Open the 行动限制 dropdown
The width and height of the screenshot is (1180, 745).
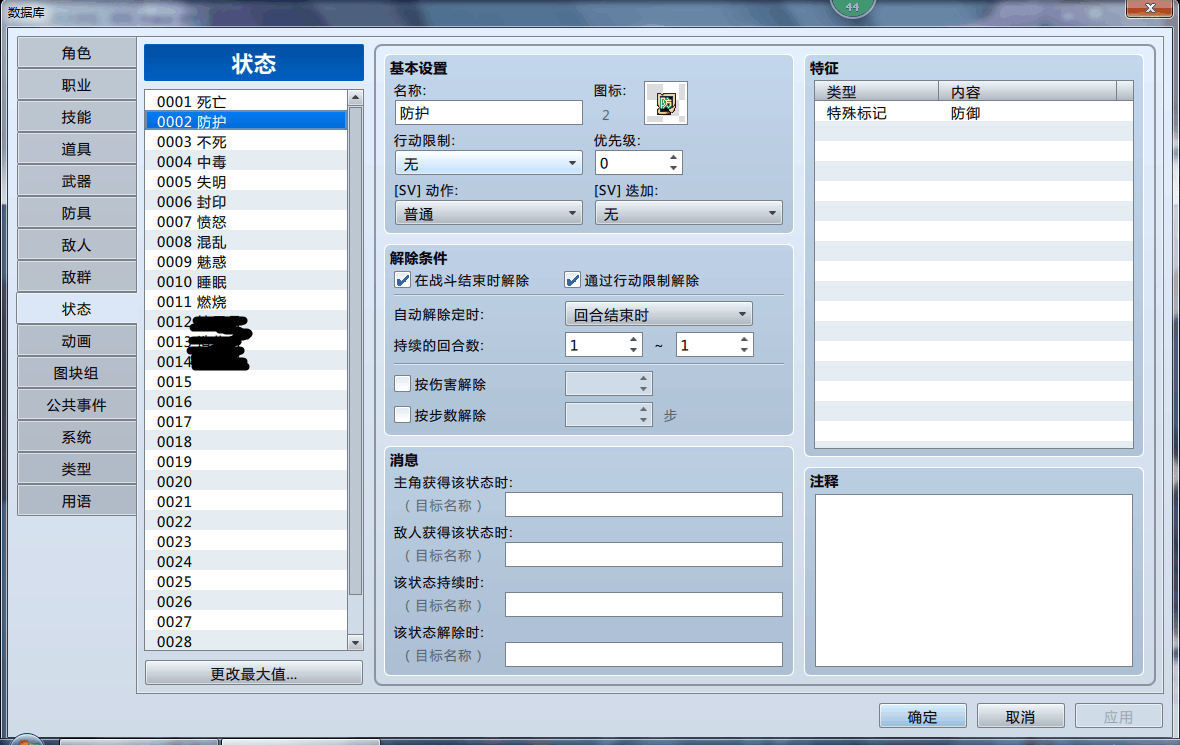click(488, 163)
